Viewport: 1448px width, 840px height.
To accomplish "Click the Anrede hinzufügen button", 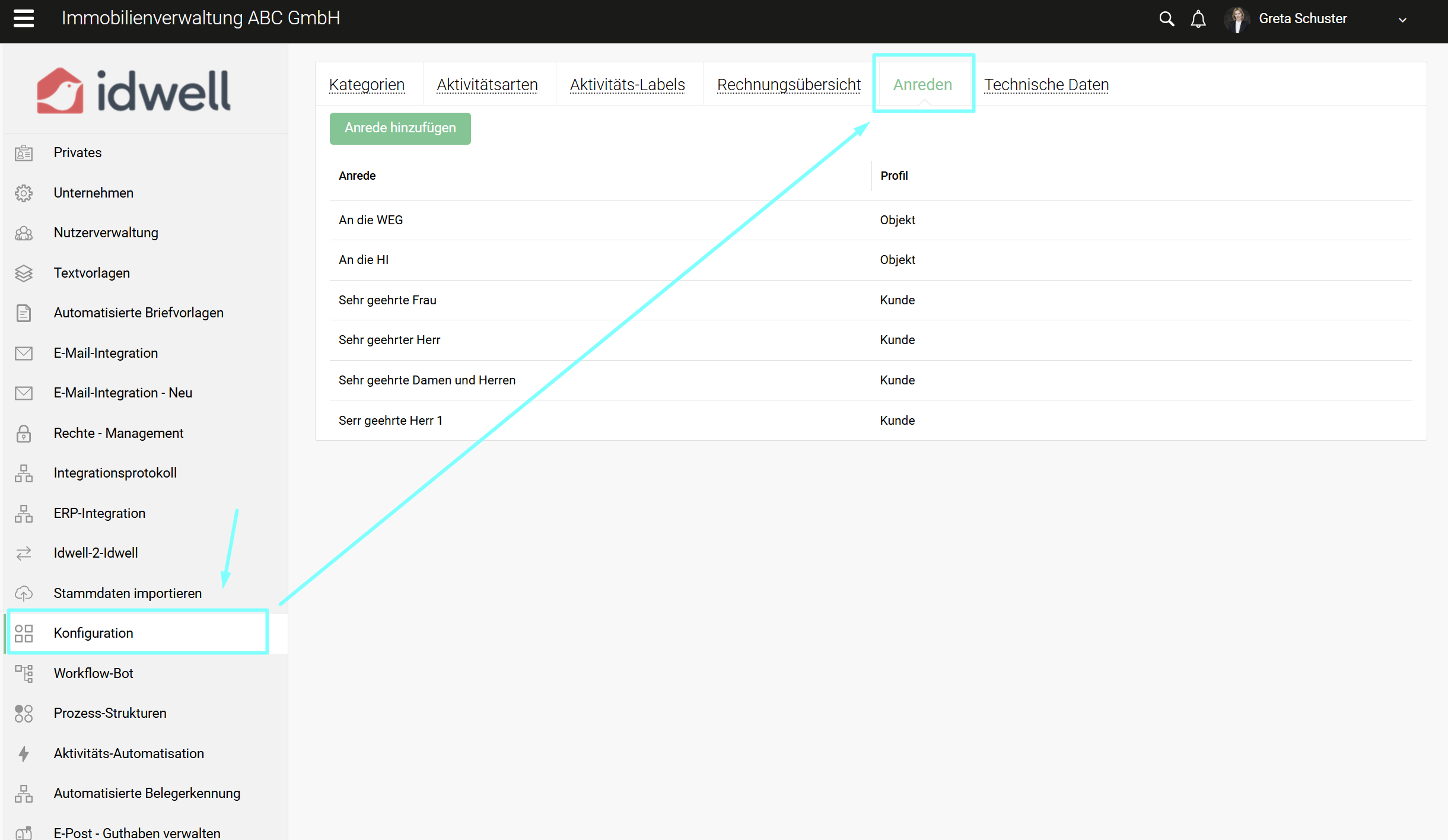I will (400, 128).
